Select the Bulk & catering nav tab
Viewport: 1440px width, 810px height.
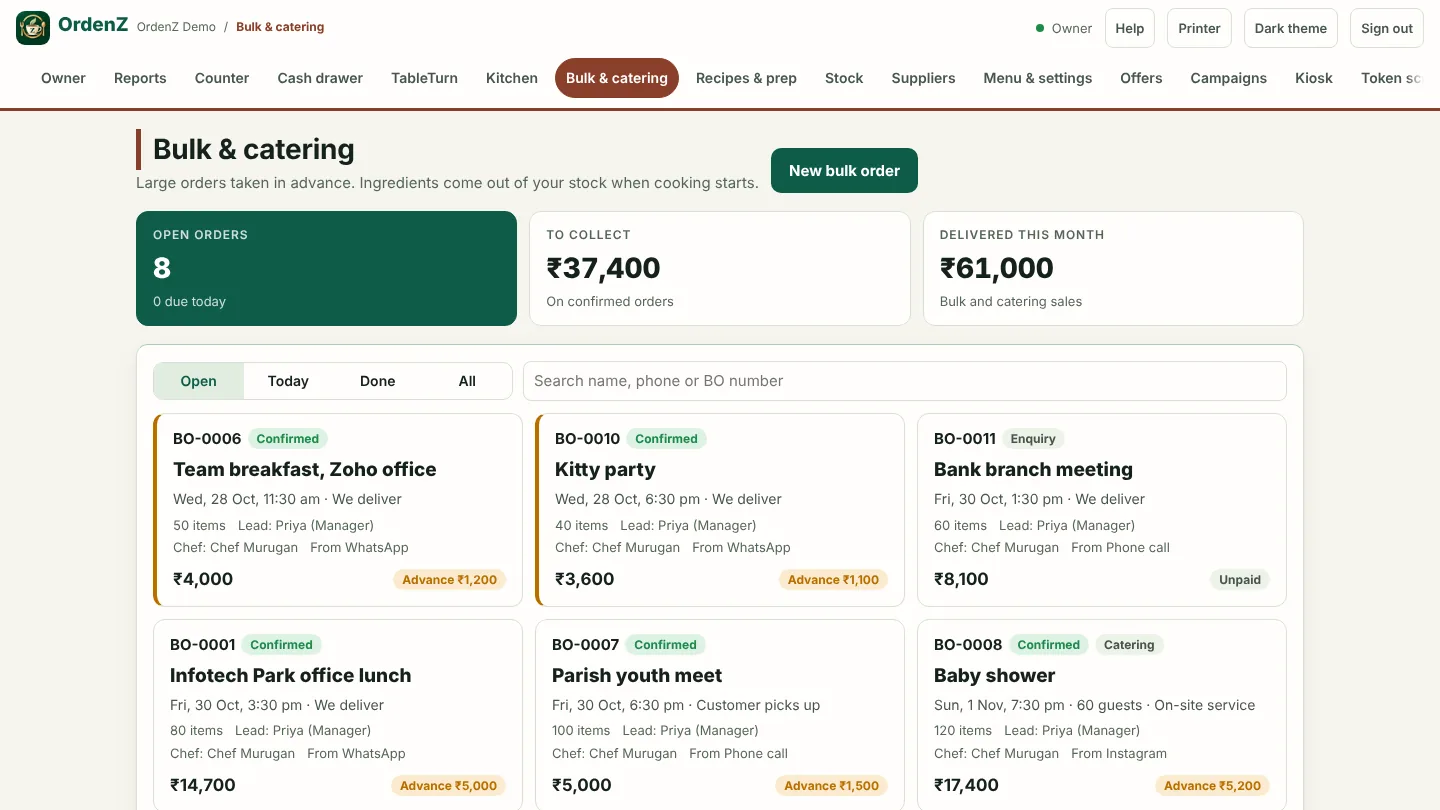pos(617,78)
